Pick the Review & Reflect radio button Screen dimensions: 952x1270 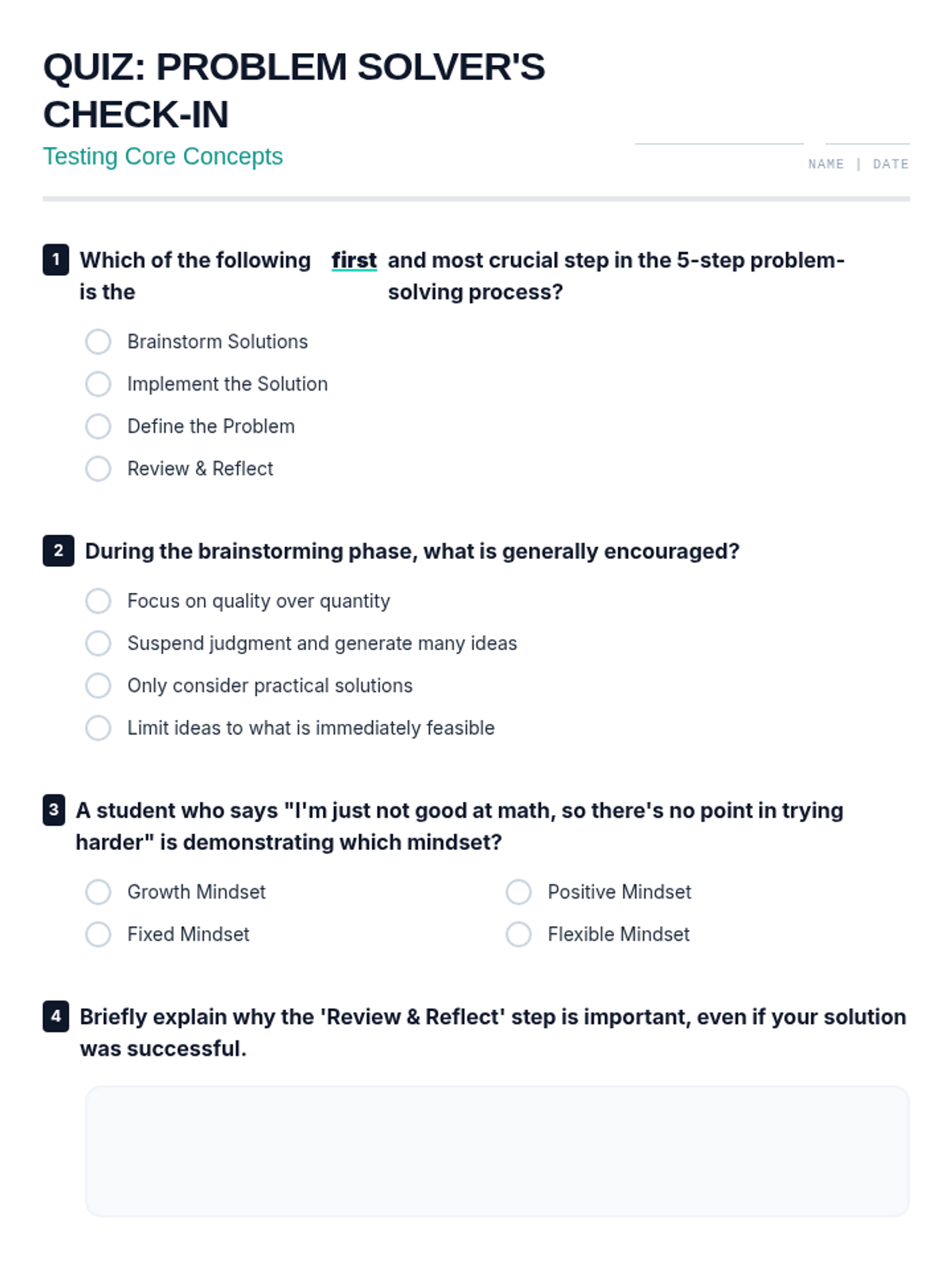click(x=98, y=469)
